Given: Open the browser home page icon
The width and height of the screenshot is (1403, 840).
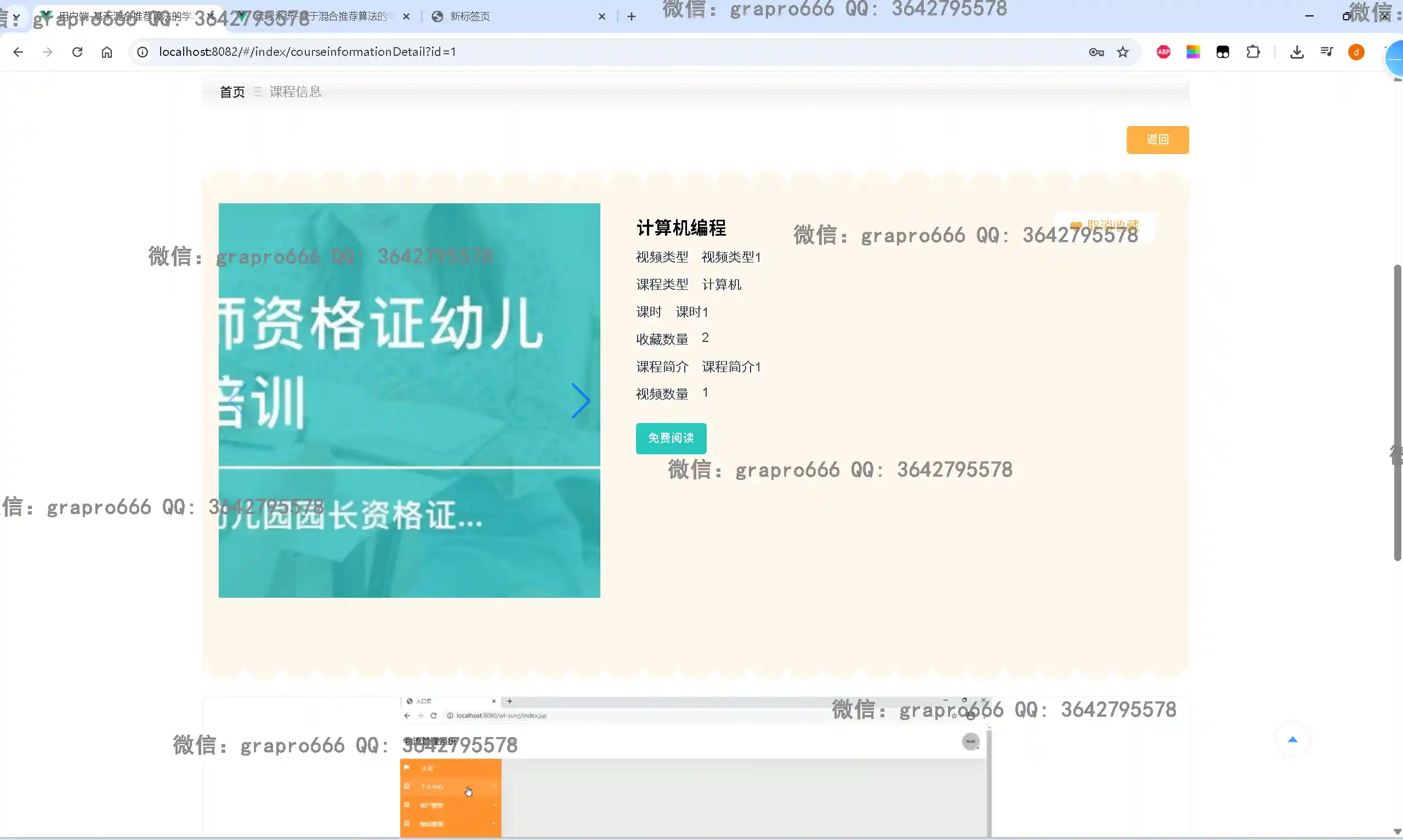Looking at the screenshot, I should [x=107, y=52].
